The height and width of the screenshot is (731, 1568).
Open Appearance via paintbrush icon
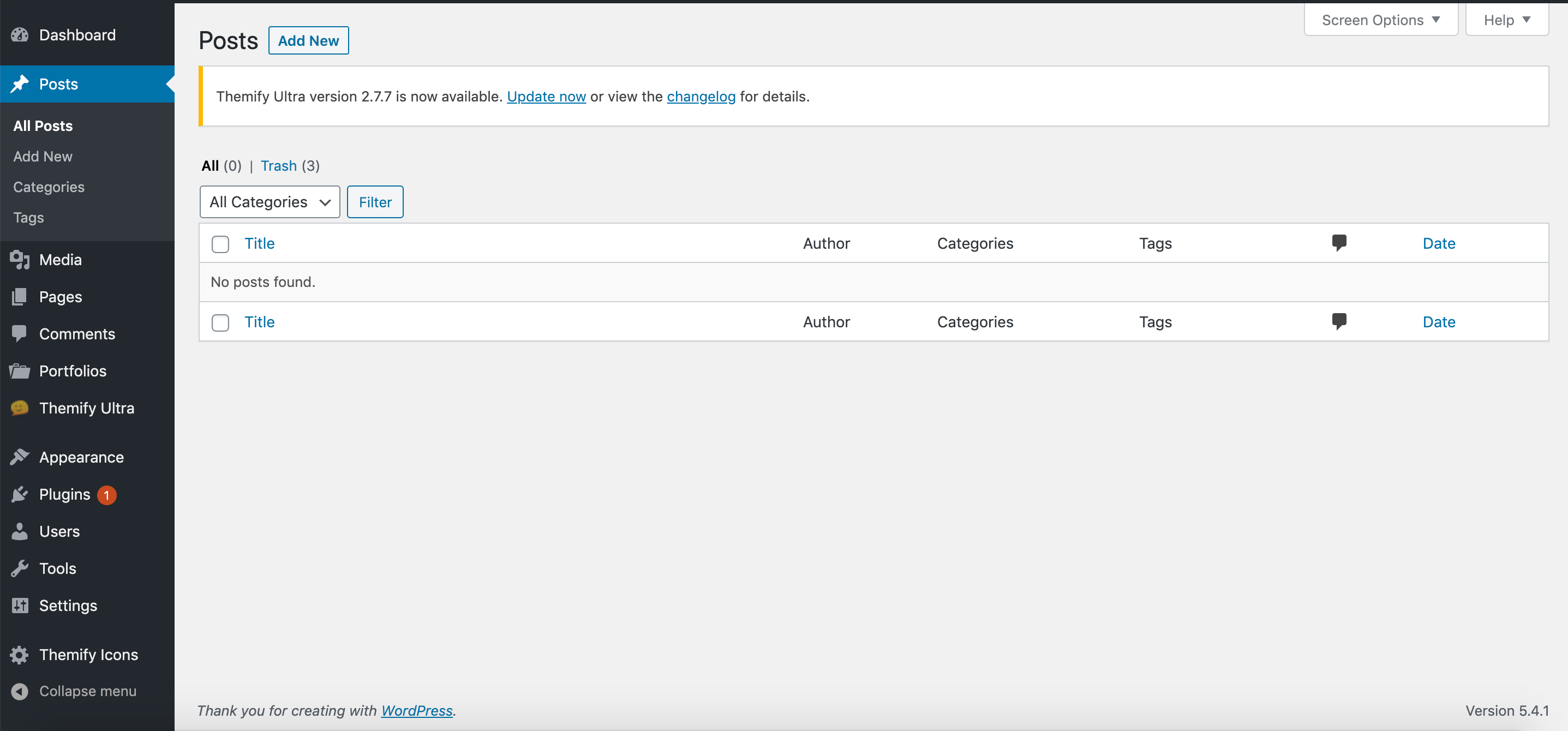pos(20,457)
